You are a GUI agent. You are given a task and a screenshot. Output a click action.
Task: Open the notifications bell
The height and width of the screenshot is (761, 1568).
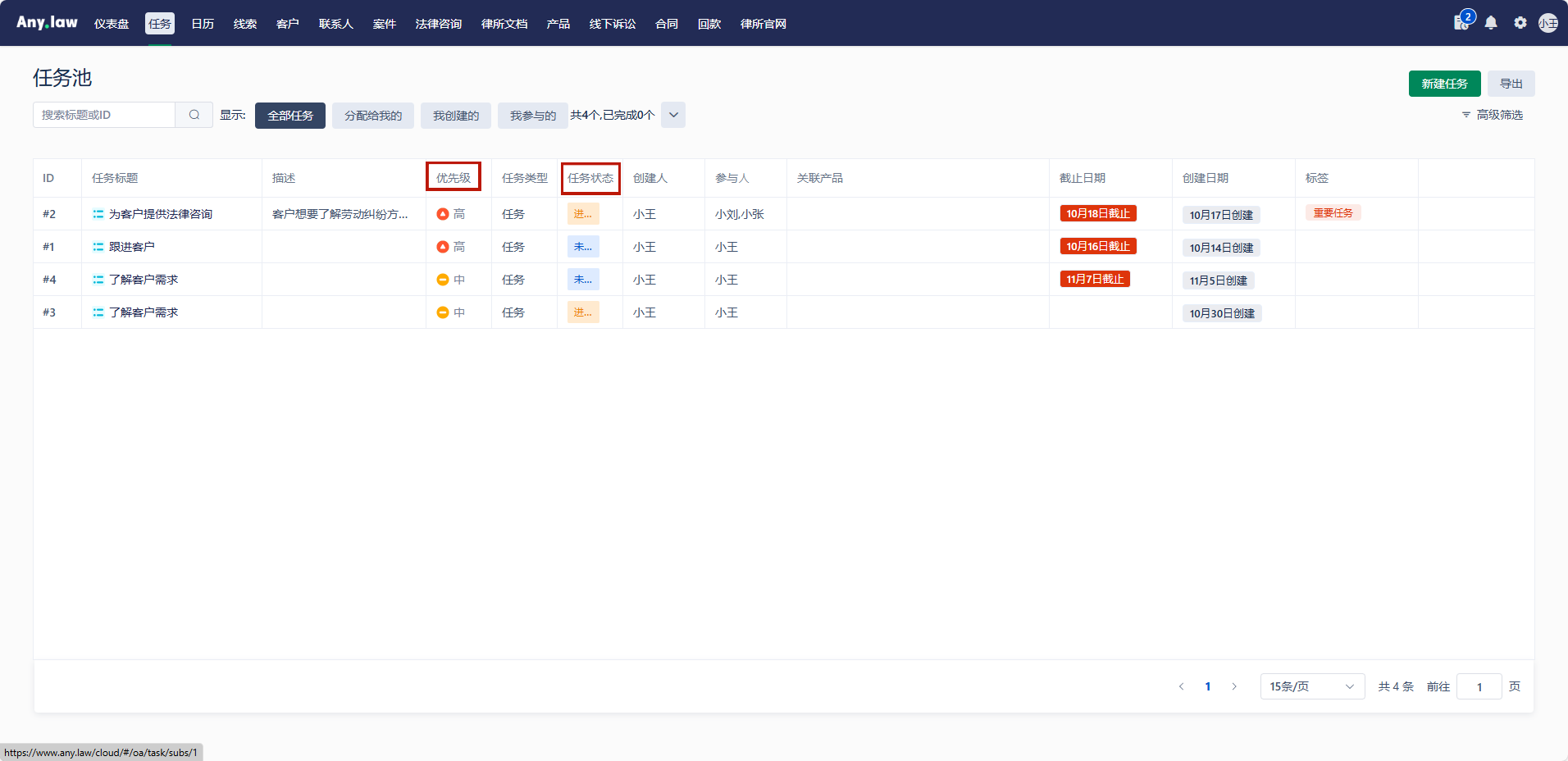(1491, 23)
